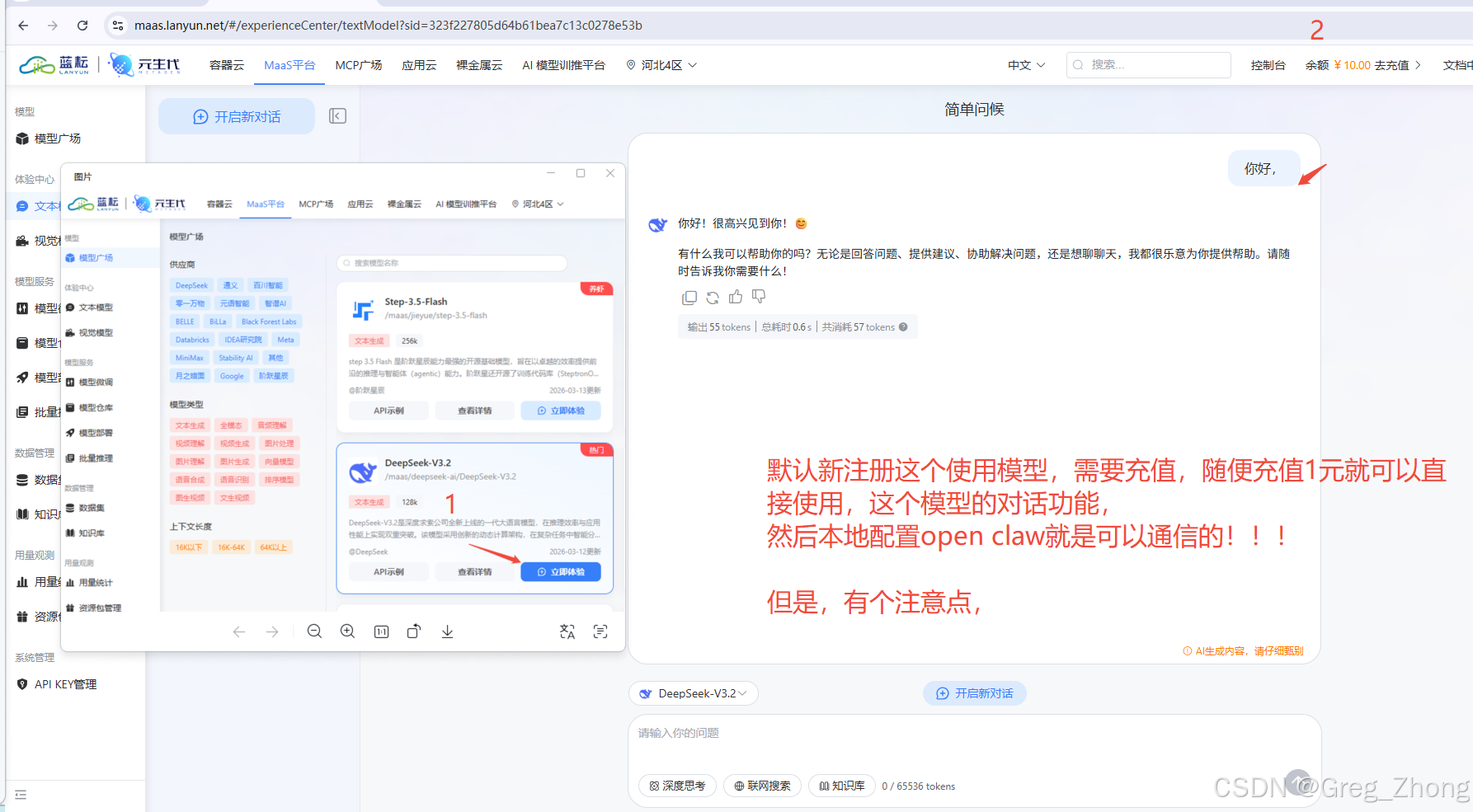The height and width of the screenshot is (812, 1473).
Task: Select the MaaS平台 tab
Action: coord(289,65)
